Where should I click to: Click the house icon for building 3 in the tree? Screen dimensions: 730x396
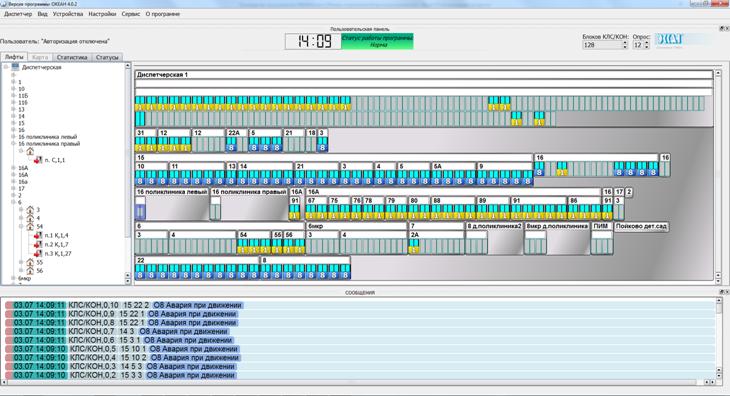pyautogui.click(x=30, y=209)
